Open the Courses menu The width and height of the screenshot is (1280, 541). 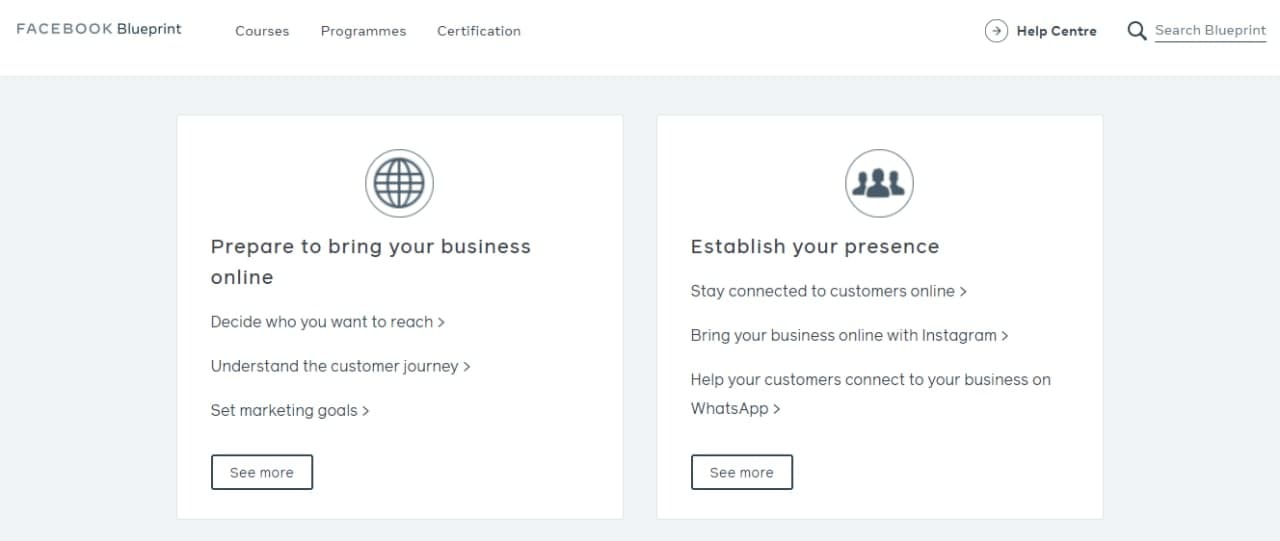pyautogui.click(x=262, y=31)
